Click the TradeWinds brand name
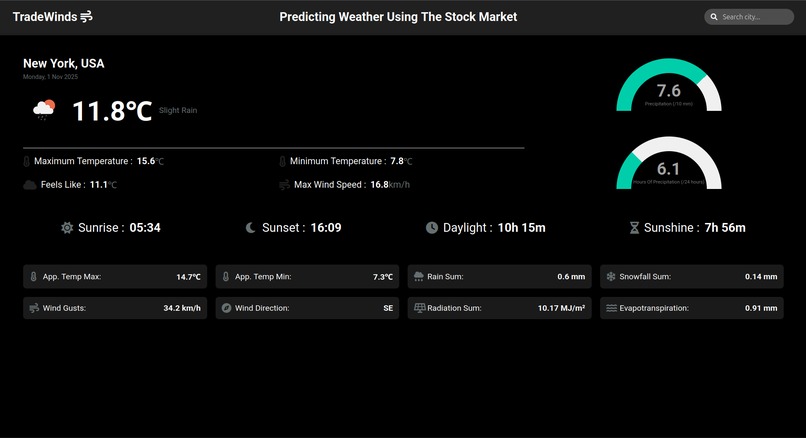Screen dimensions: 806x438 click(45, 17)
